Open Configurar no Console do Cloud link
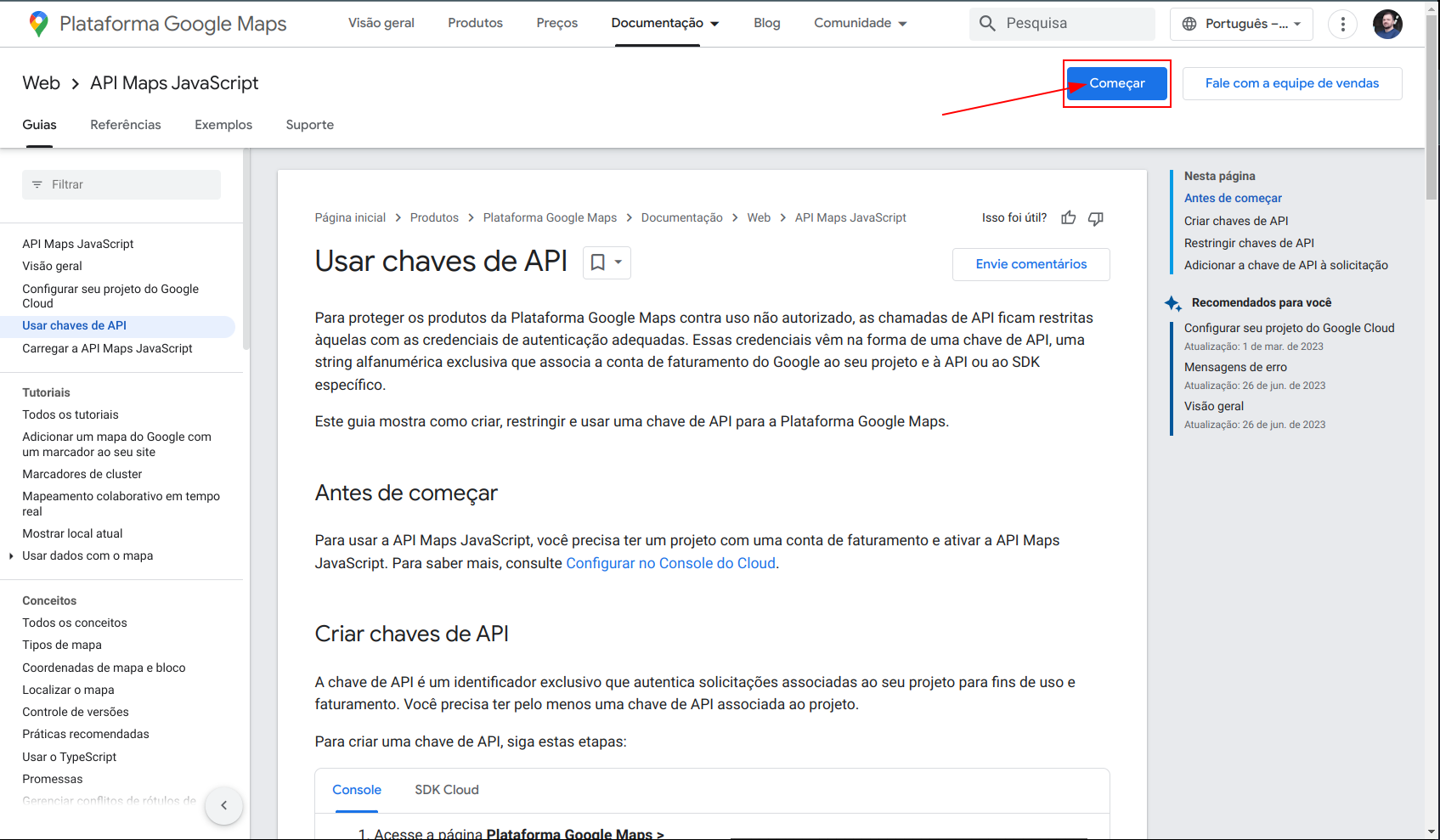Viewport: 1440px width, 840px height. tap(671, 563)
